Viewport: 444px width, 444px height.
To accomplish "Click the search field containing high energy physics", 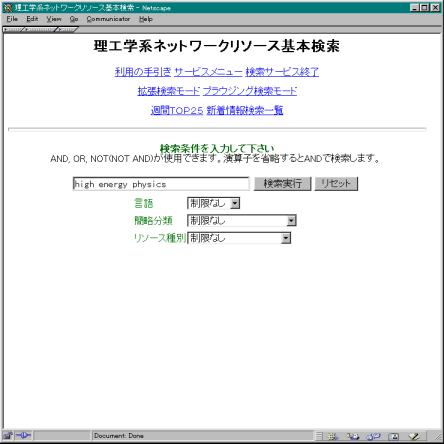I will 161,184.
